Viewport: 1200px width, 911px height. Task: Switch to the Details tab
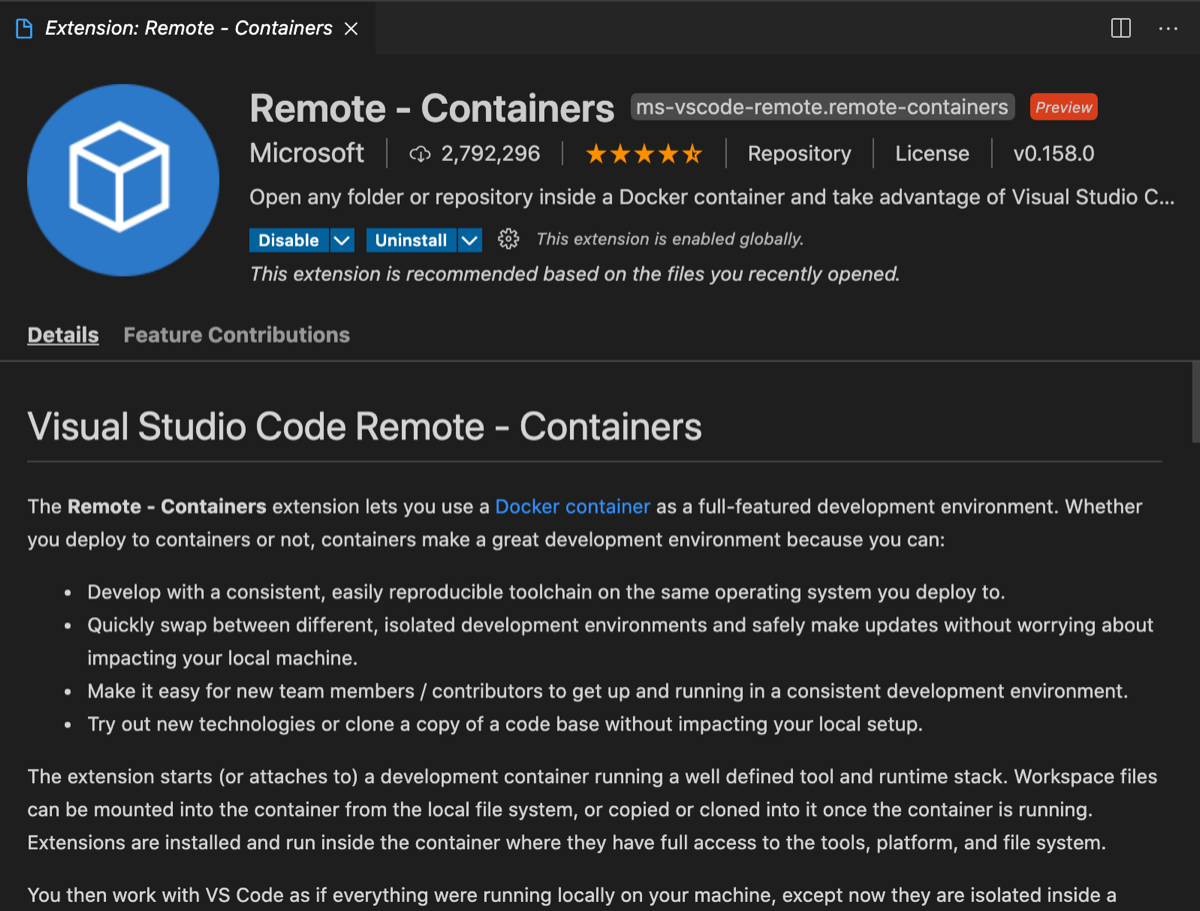point(63,335)
